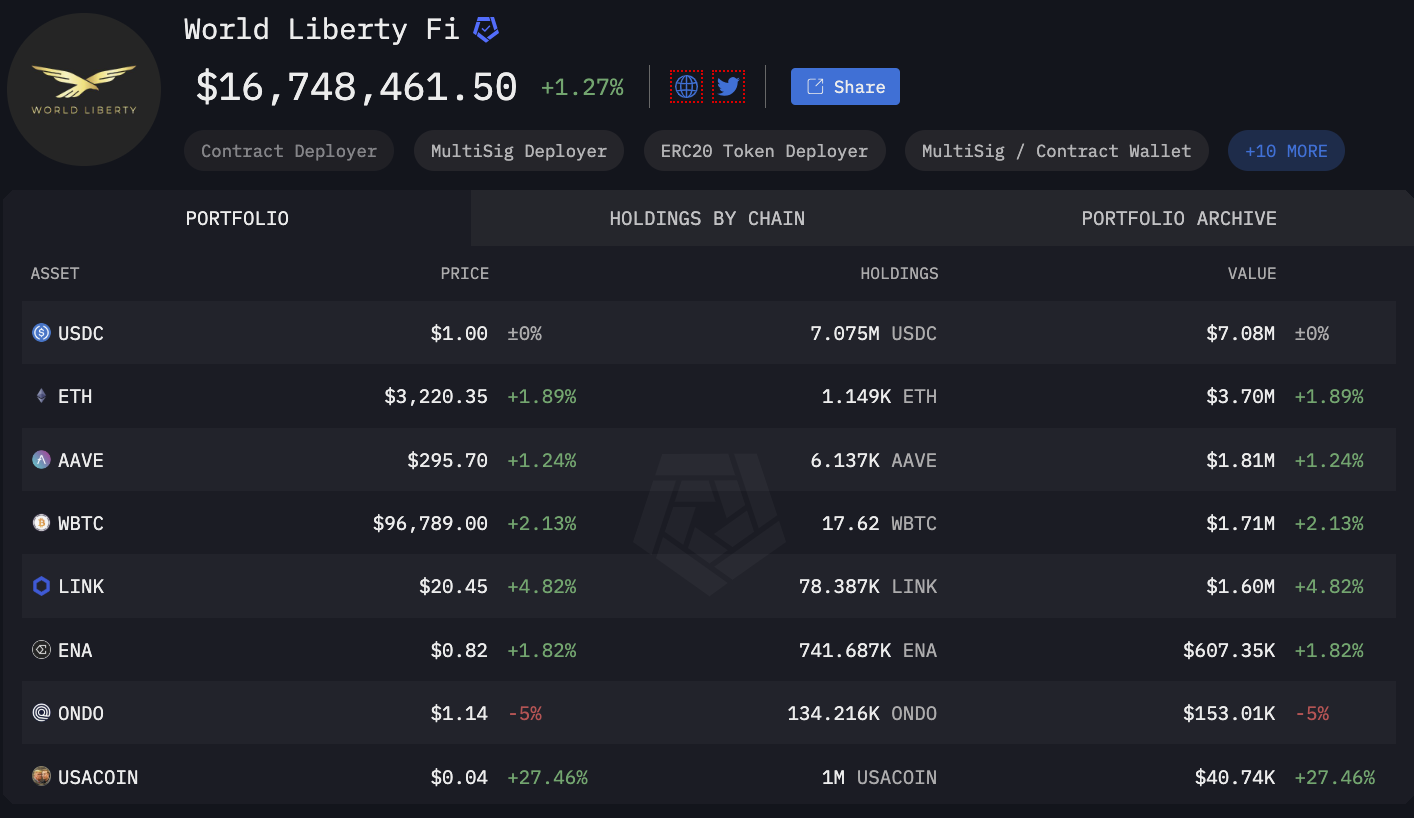This screenshot has height=818, width=1414.
Task: Click the World Liberty Fi entity title
Action: click(x=321, y=29)
